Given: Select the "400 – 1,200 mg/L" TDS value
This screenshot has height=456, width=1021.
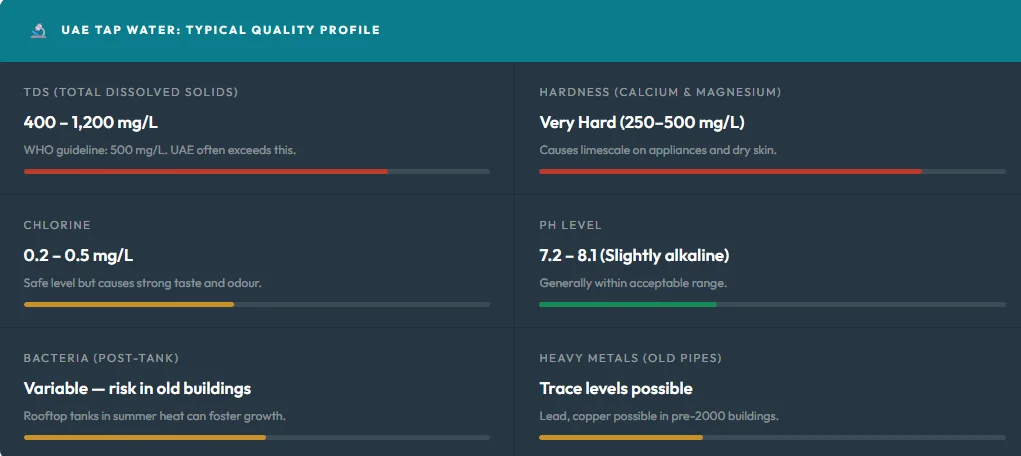Looking at the screenshot, I should click(91, 122).
